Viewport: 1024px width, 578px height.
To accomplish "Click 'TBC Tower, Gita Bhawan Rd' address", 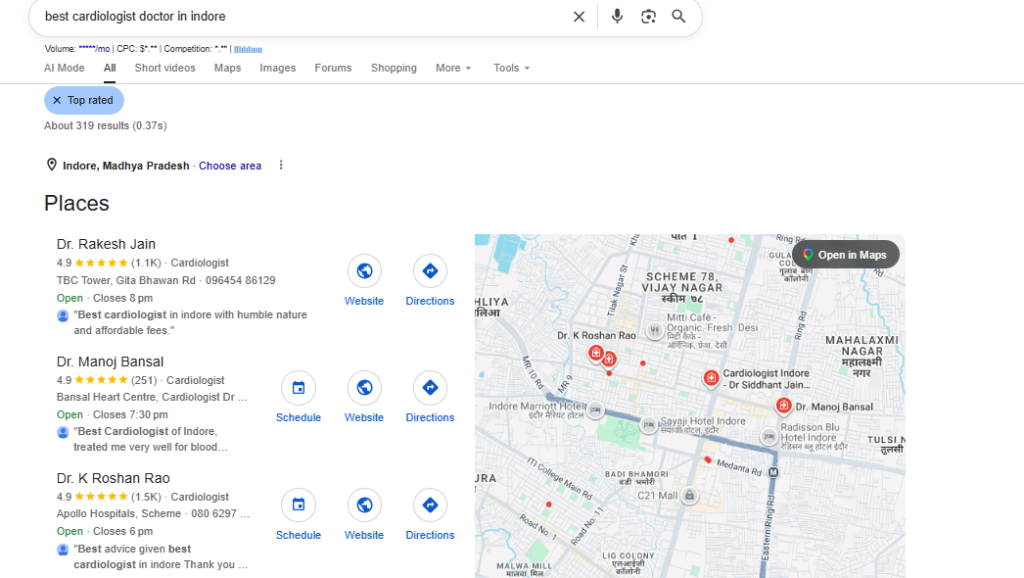I will (126, 280).
